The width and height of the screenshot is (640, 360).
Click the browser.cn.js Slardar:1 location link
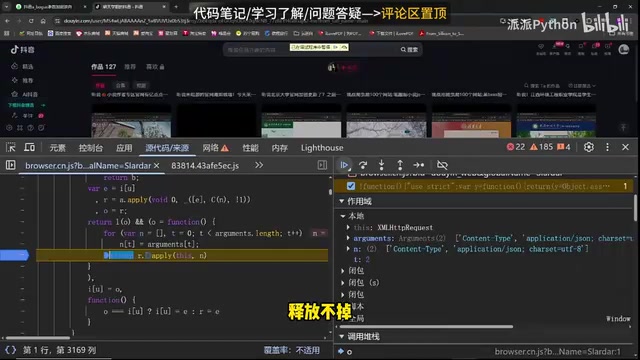pos(558,351)
